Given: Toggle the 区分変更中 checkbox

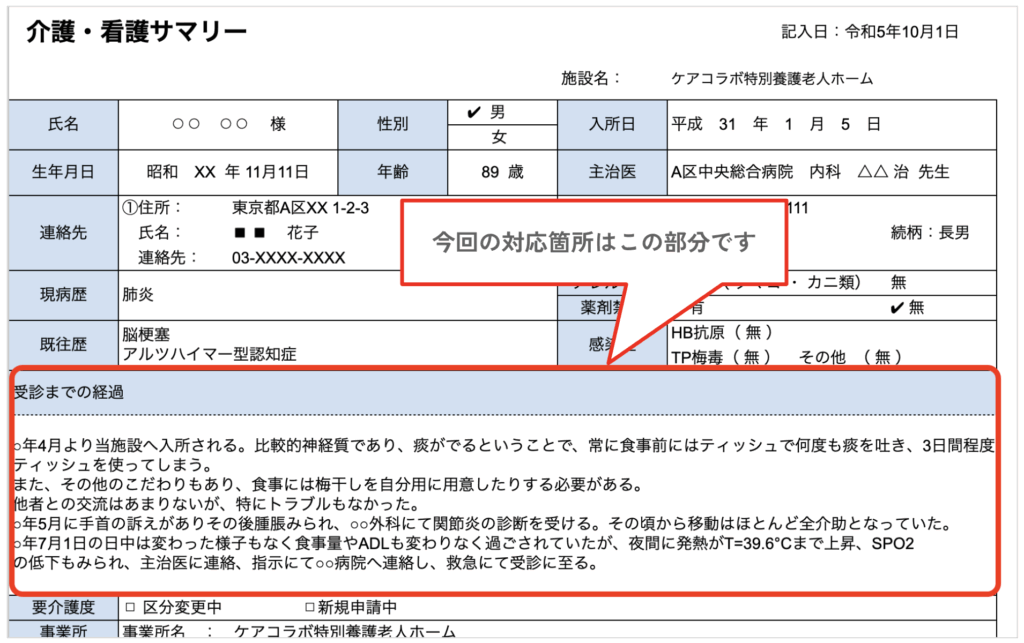Looking at the screenshot, I should (129, 607).
